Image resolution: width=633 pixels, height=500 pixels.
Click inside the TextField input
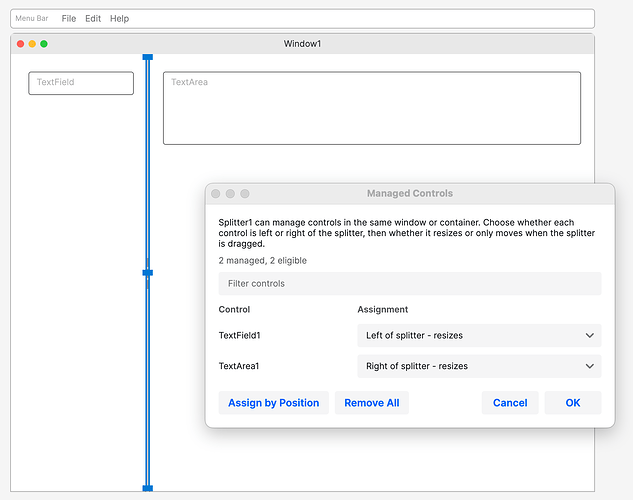[x=81, y=83]
